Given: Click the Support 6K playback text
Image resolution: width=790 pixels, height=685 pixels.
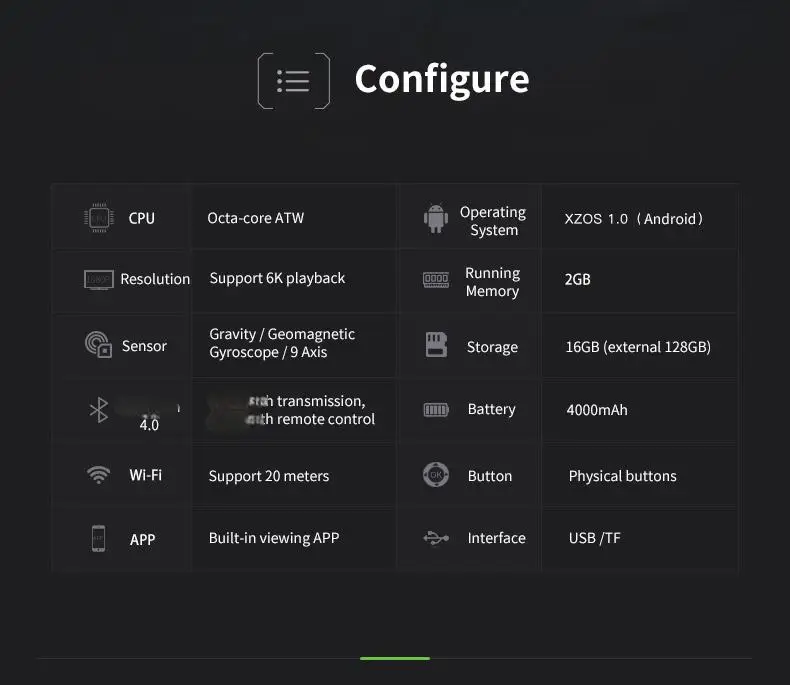Looking at the screenshot, I should coord(277,278).
